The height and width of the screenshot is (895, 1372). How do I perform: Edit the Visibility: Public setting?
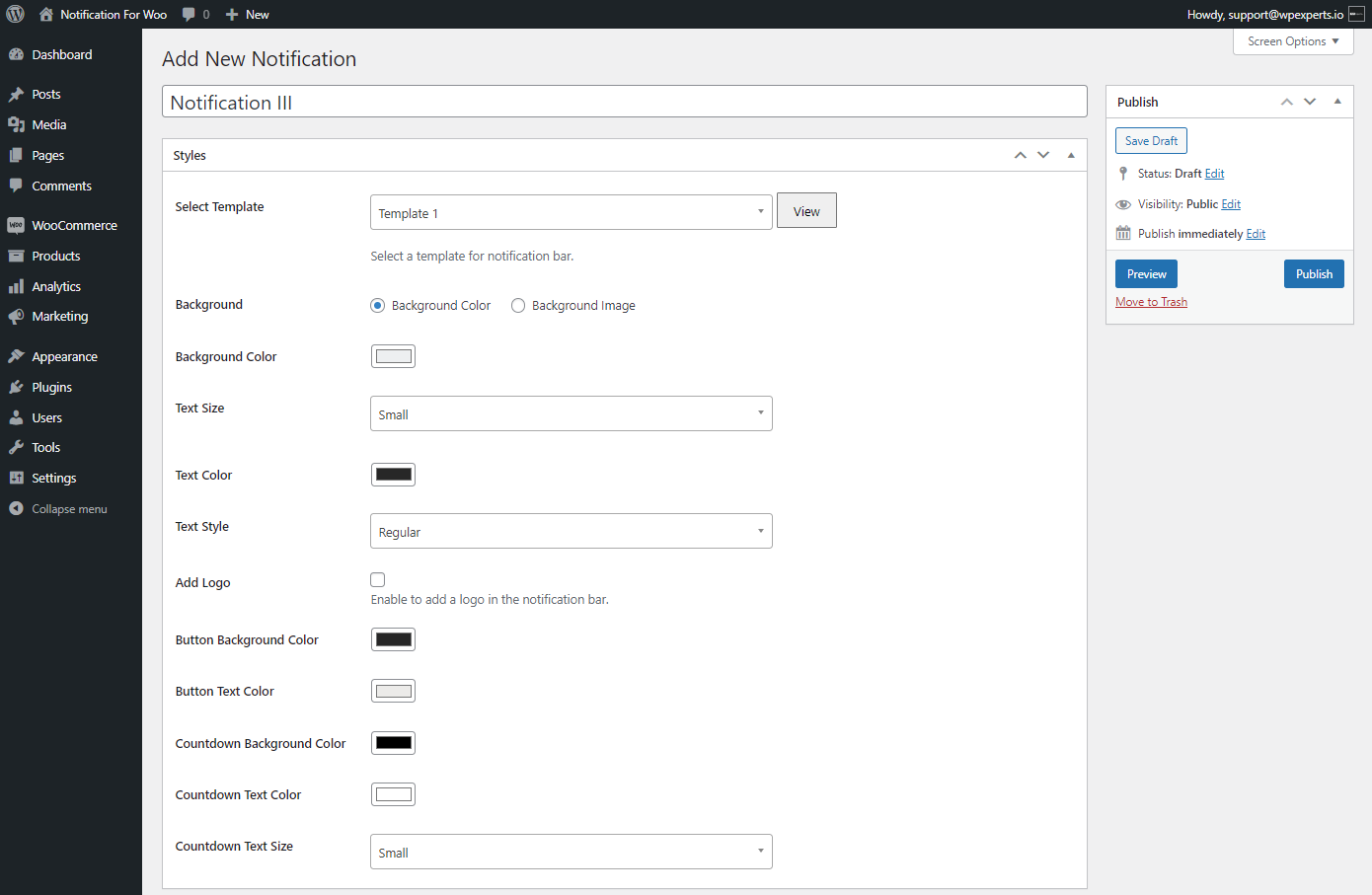click(1231, 204)
